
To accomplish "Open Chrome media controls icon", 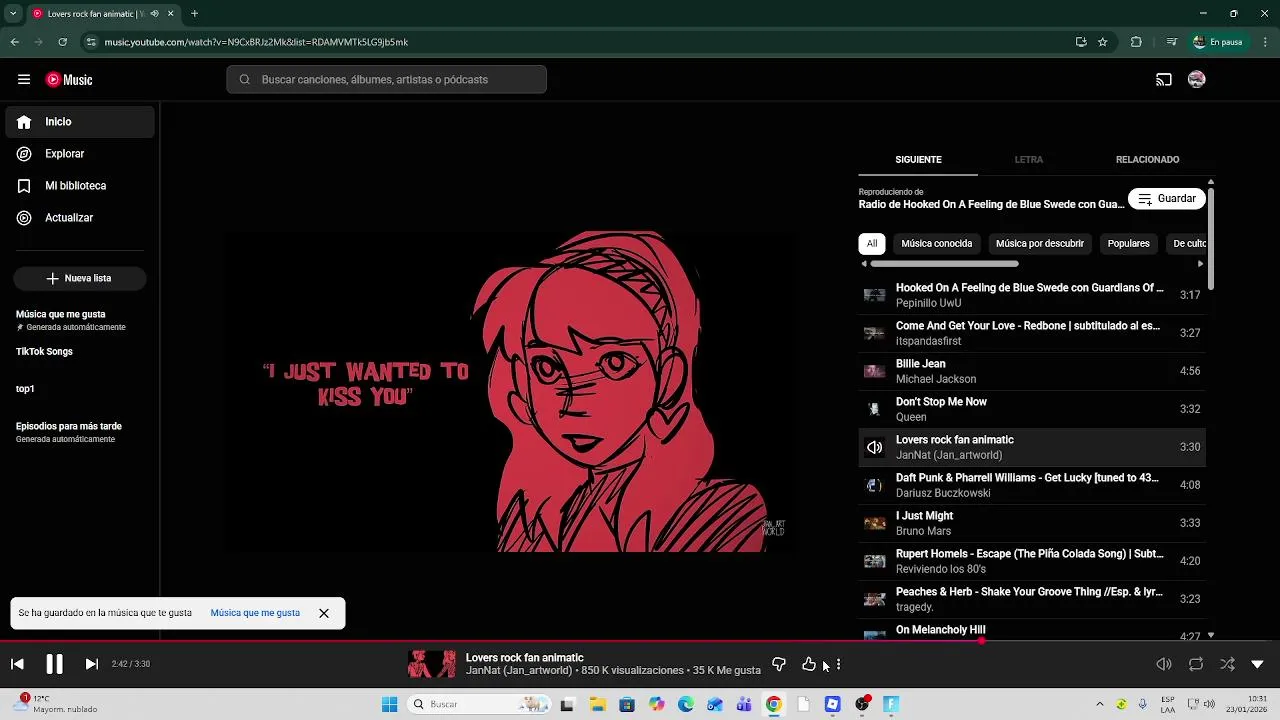I will pyautogui.click(x=1171, y=42).
